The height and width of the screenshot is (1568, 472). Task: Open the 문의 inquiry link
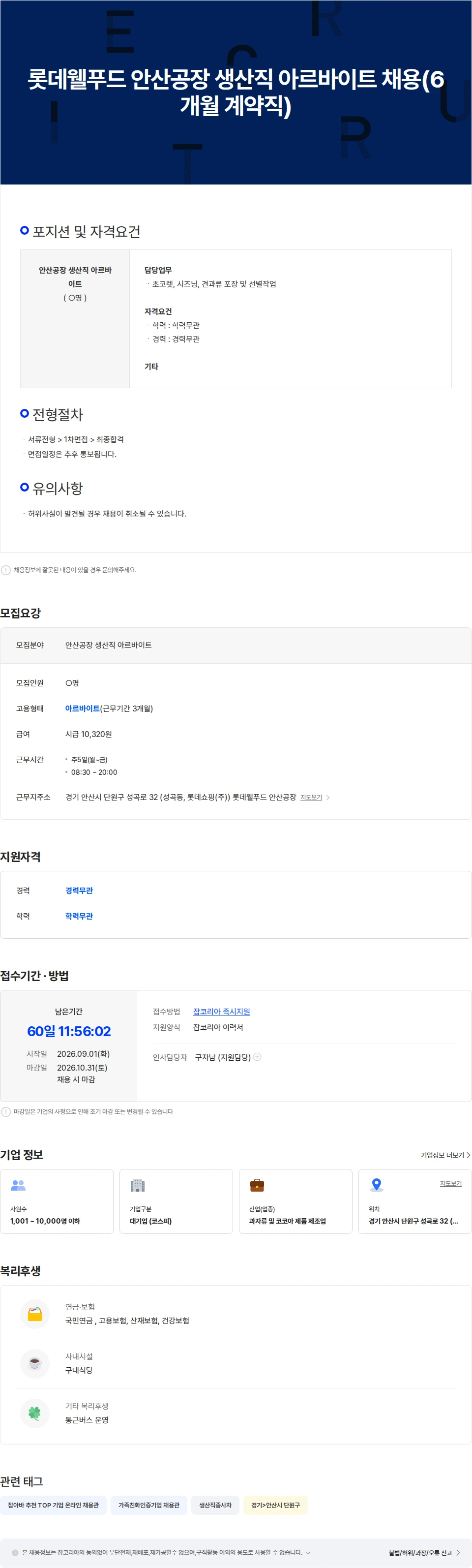[107, 570]
